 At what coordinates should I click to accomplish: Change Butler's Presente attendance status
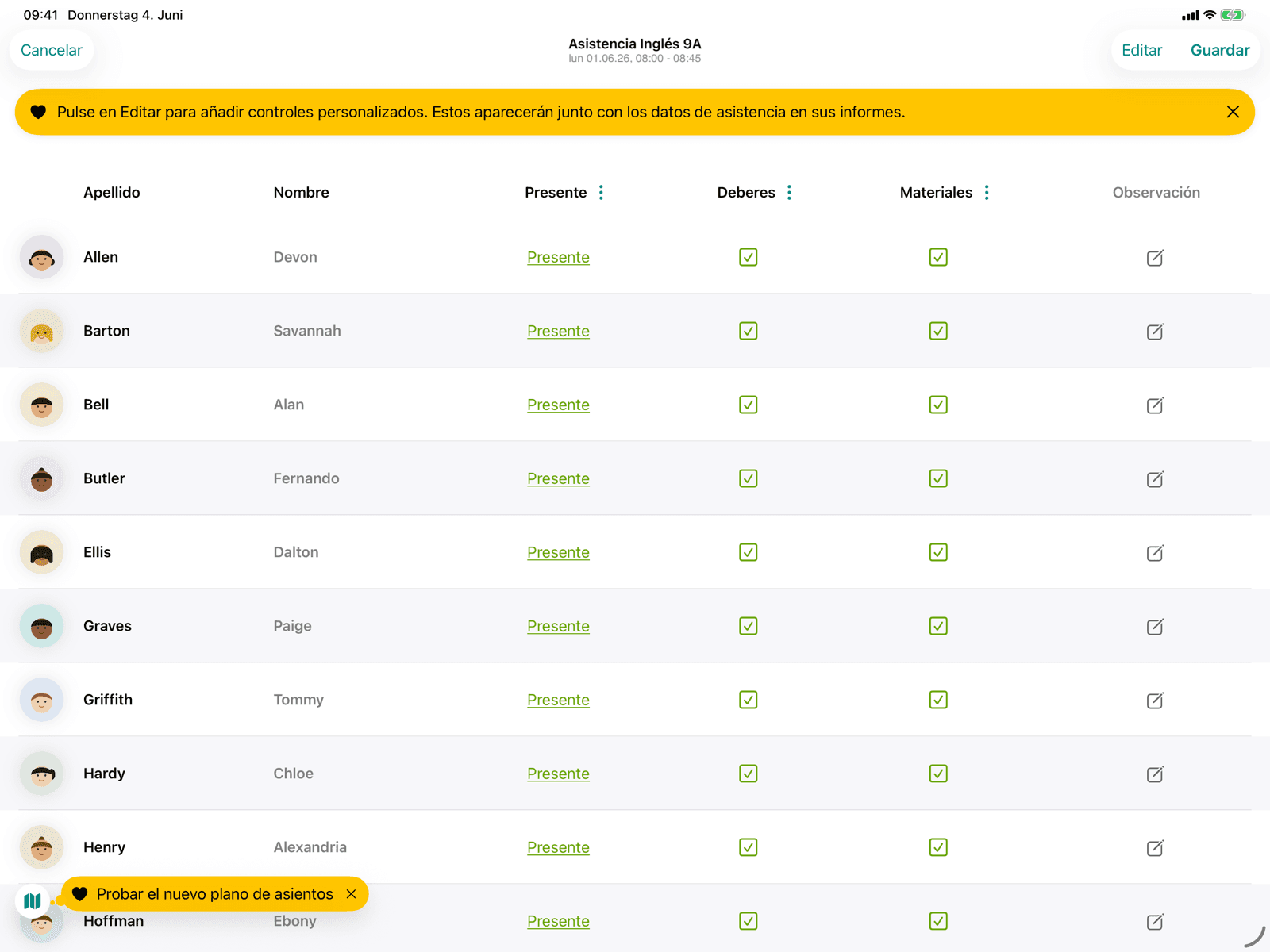point(558,478)
